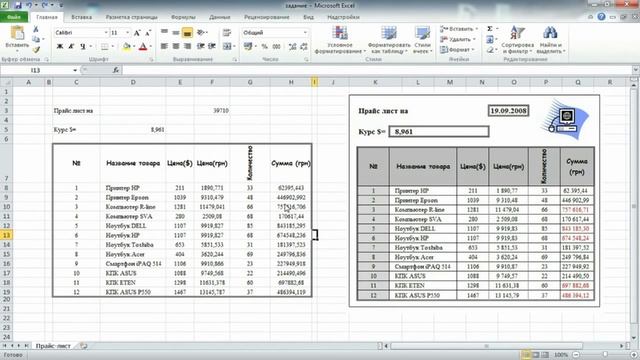The height and width of the screenshot is (360, 640).
Task: Click the Decrease Font Size icon
Action: pos(148,33)
